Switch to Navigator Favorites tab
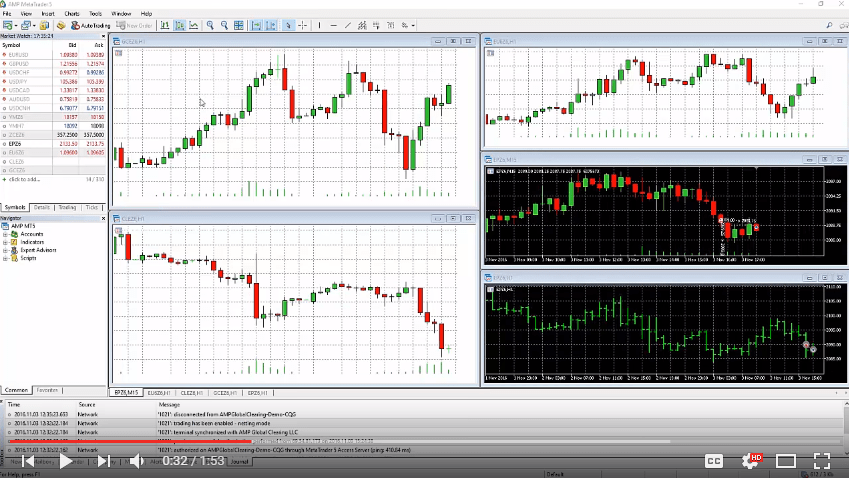849x478 pixels. click(x=47, y=390)
